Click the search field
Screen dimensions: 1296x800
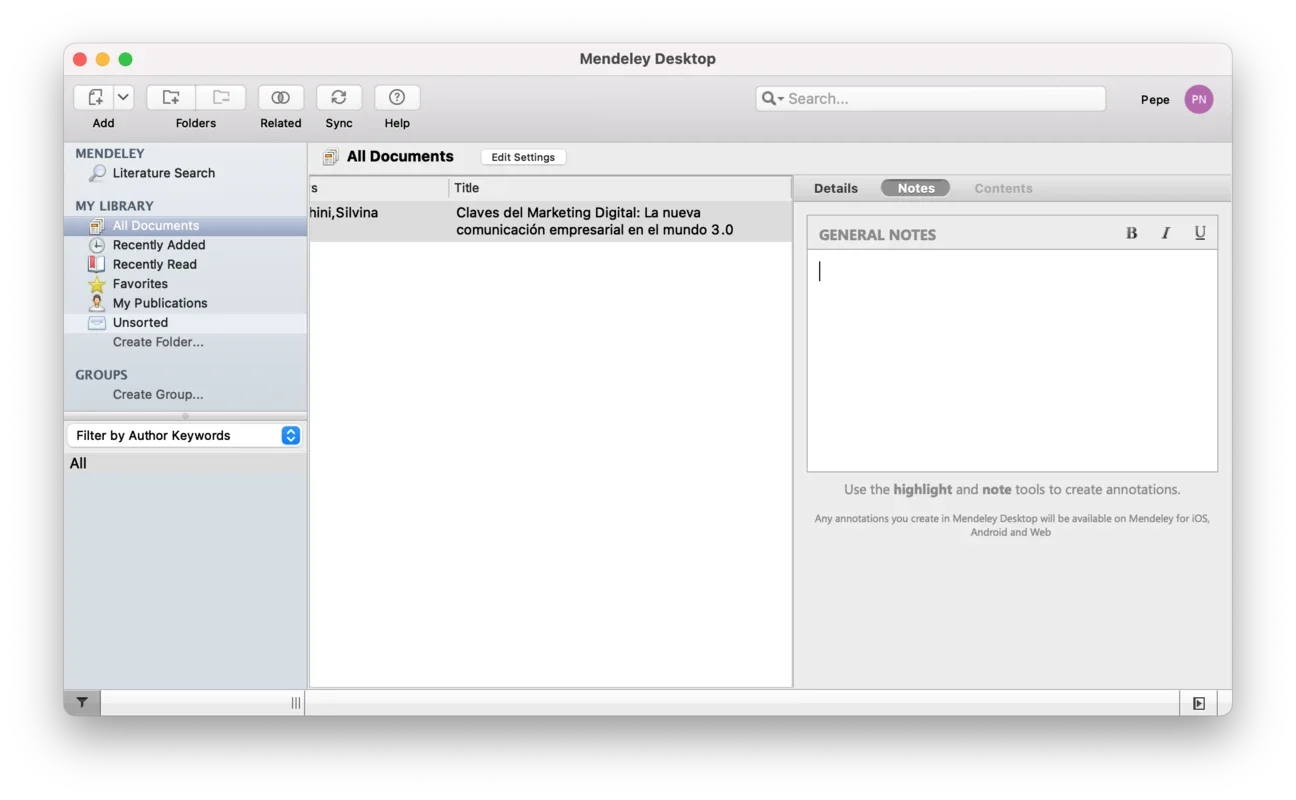point(930,98)
